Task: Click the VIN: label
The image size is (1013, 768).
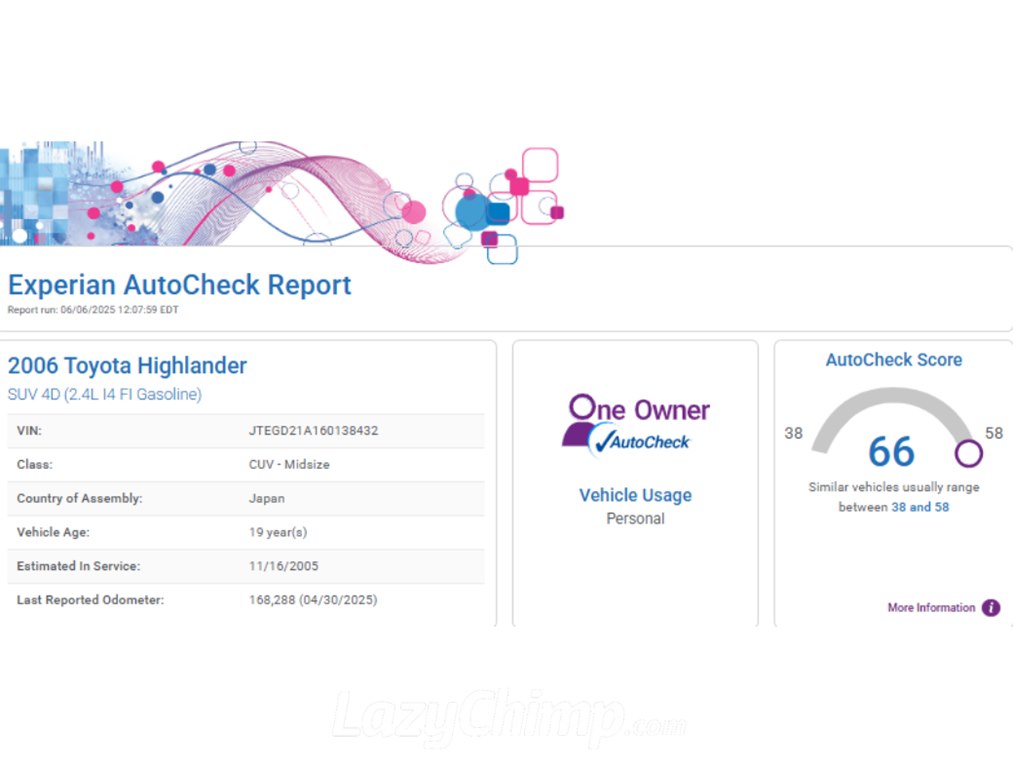Action: (29, 431)
